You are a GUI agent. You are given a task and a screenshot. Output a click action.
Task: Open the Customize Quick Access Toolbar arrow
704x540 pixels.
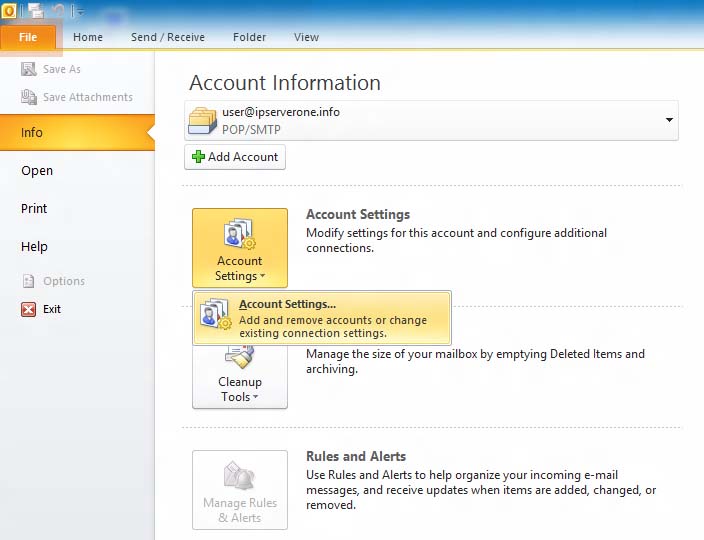point(80,12)
